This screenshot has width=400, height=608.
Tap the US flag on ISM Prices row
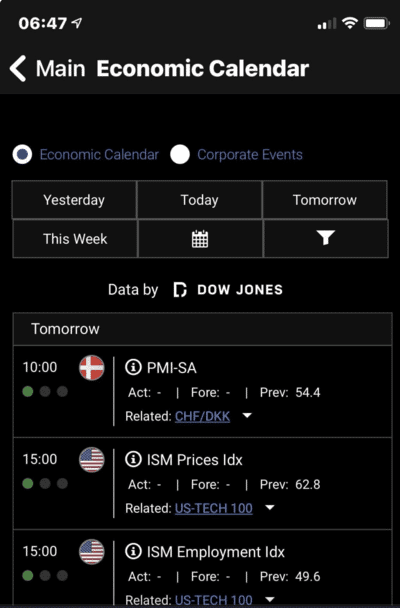(92, 460)
